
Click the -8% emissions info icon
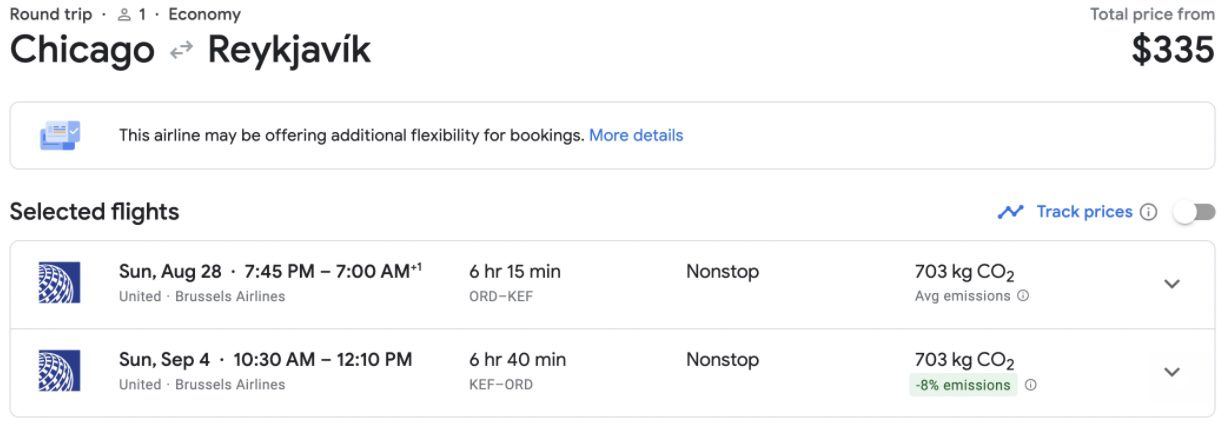coord(1031,385)
